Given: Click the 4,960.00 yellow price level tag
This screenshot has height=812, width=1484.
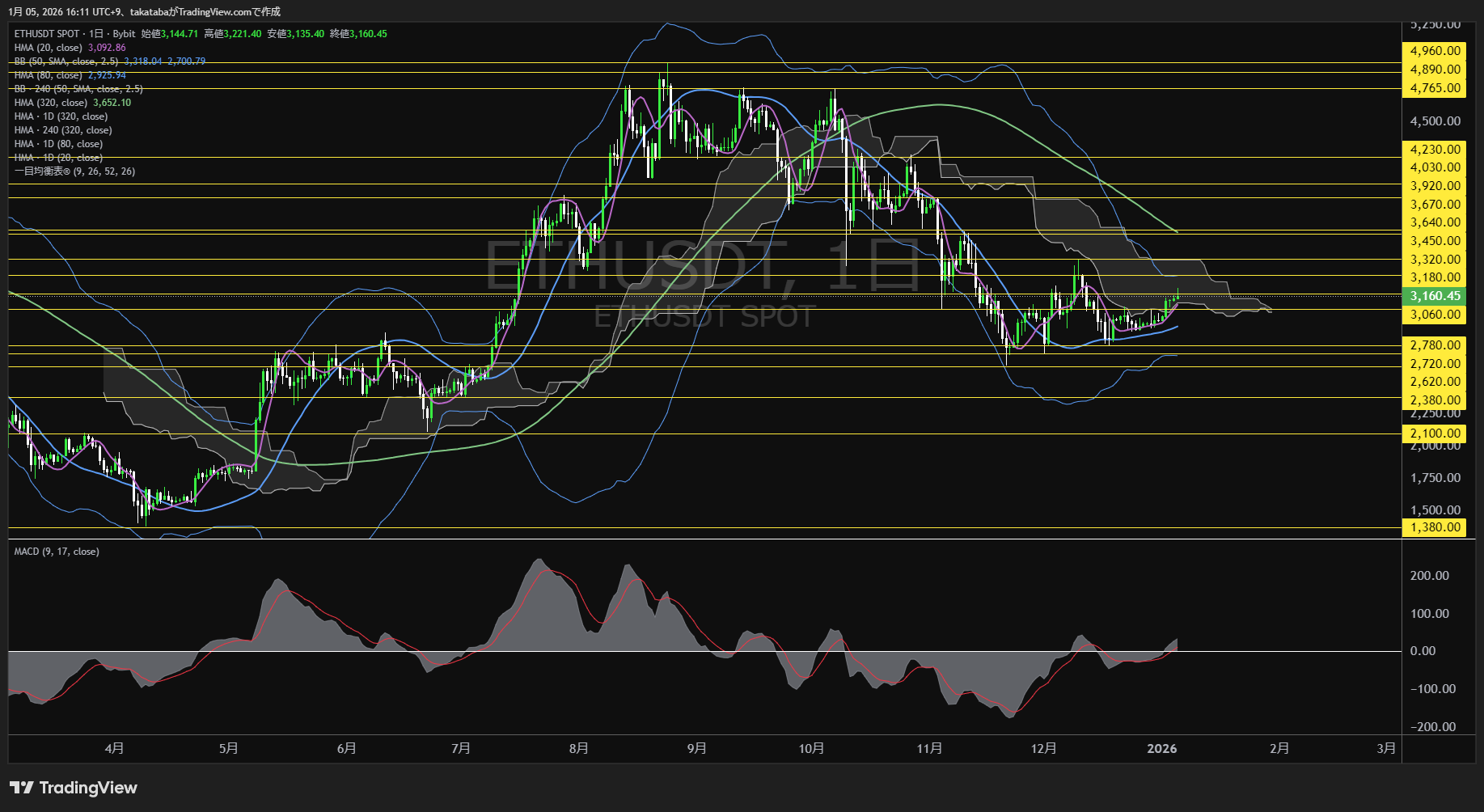Looking at the screenshot, I should [1434, 51].
